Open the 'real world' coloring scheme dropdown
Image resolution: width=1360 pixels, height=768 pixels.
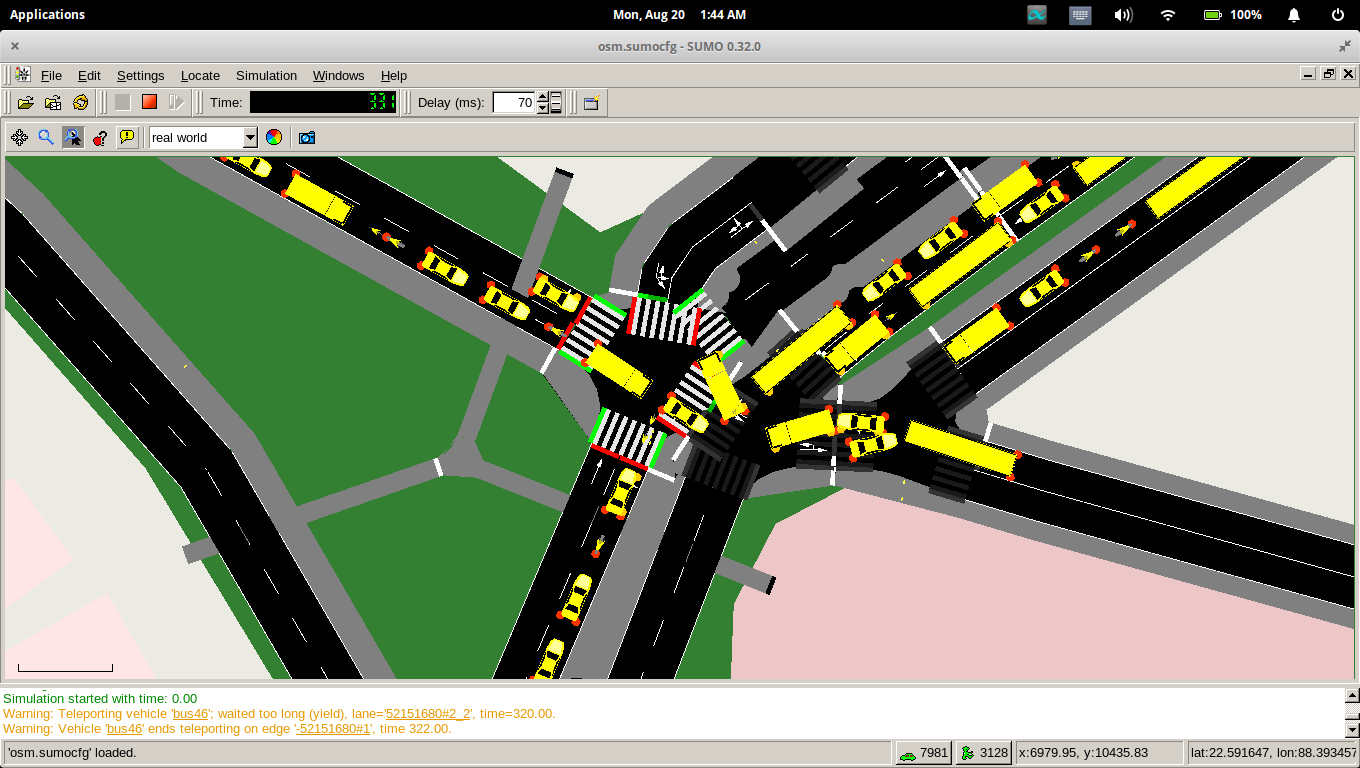tap(250, 137)
